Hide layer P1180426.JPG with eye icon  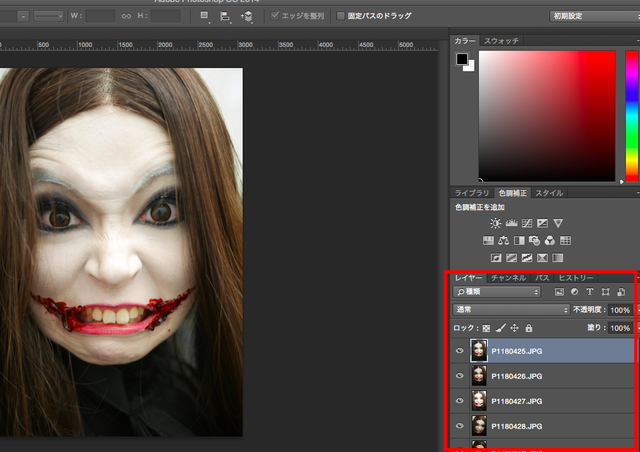pos(460,376)
